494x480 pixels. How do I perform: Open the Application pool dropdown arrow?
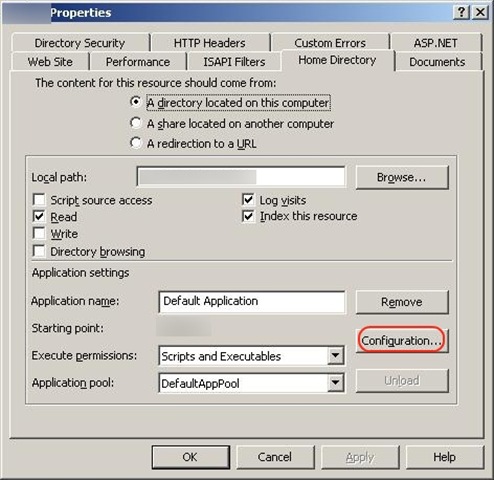click(335, 383)
